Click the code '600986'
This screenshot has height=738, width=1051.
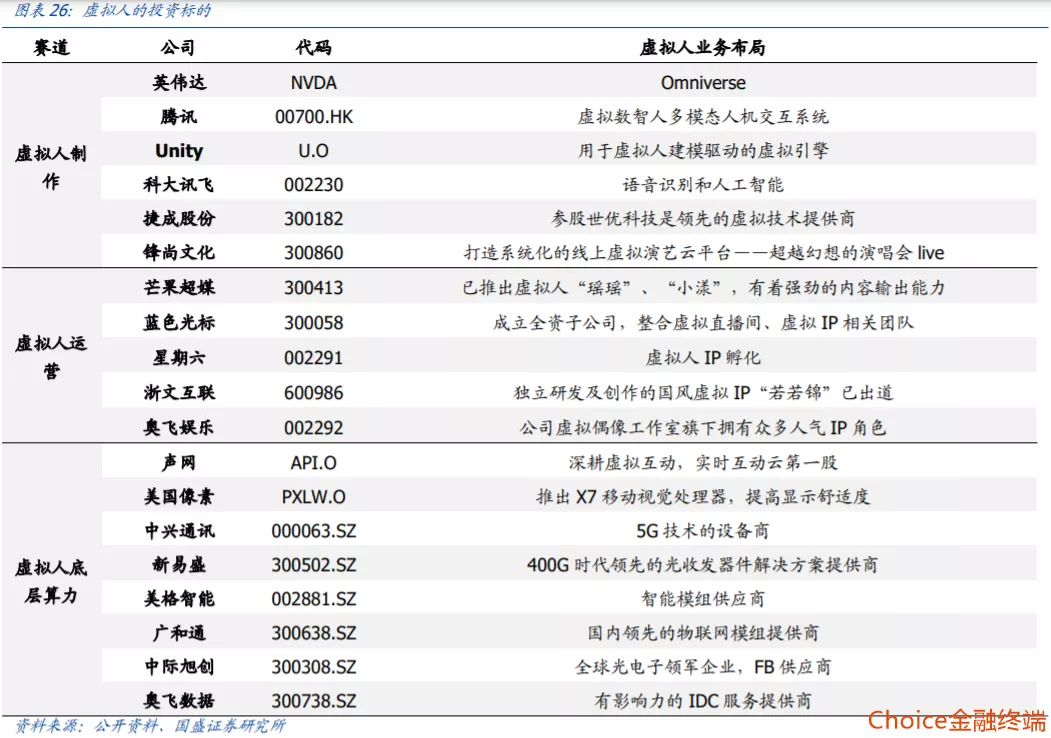pos(314,393)
